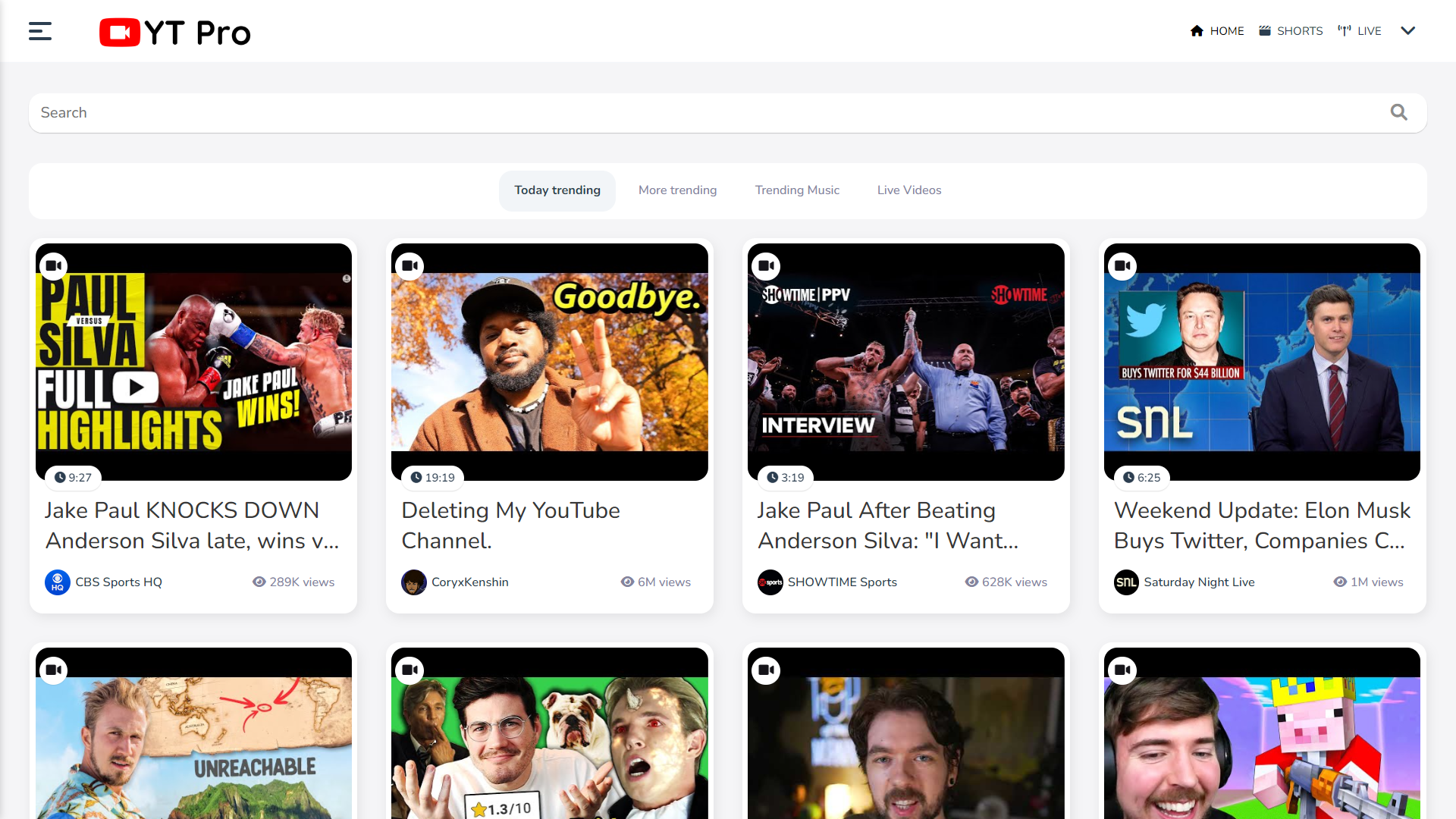Open title Jake Paul After Beating Anderson Silva
Viewport: 1456px width, 819px height.
888,526
